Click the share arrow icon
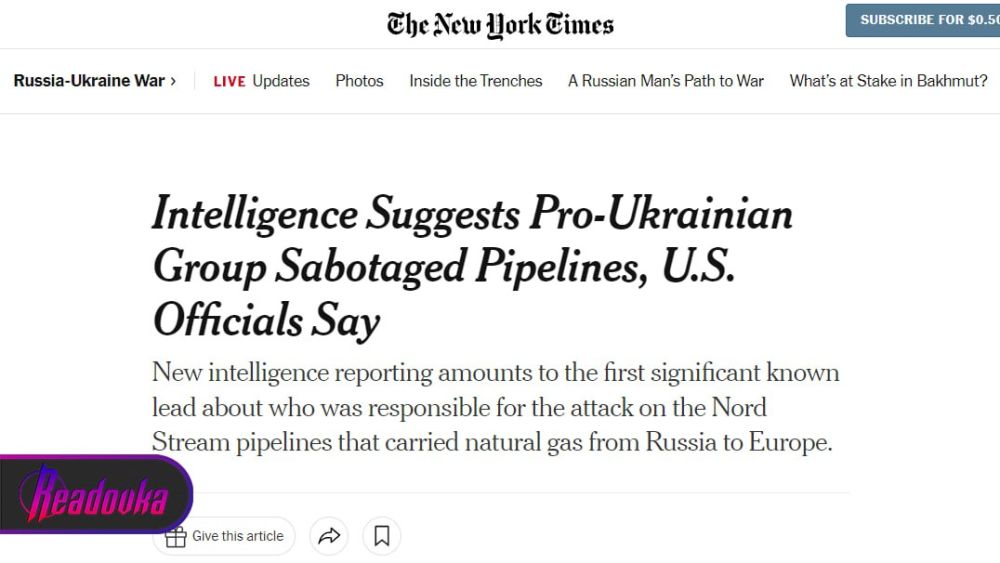 (329, 537)
